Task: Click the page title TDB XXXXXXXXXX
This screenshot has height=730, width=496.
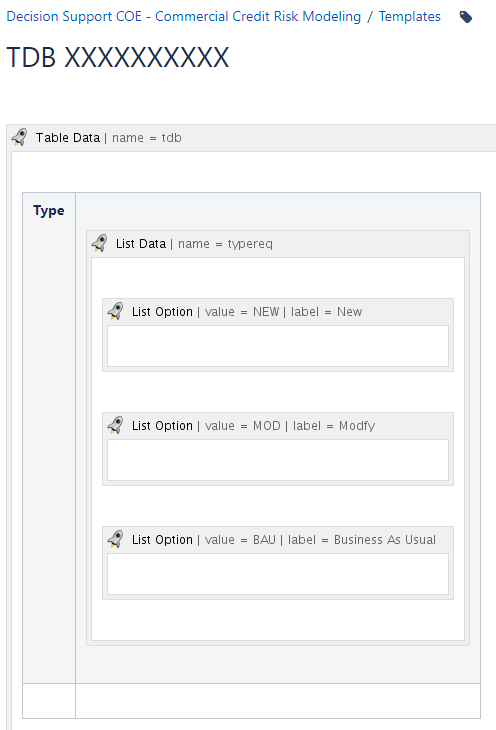Action: (118, 58)
